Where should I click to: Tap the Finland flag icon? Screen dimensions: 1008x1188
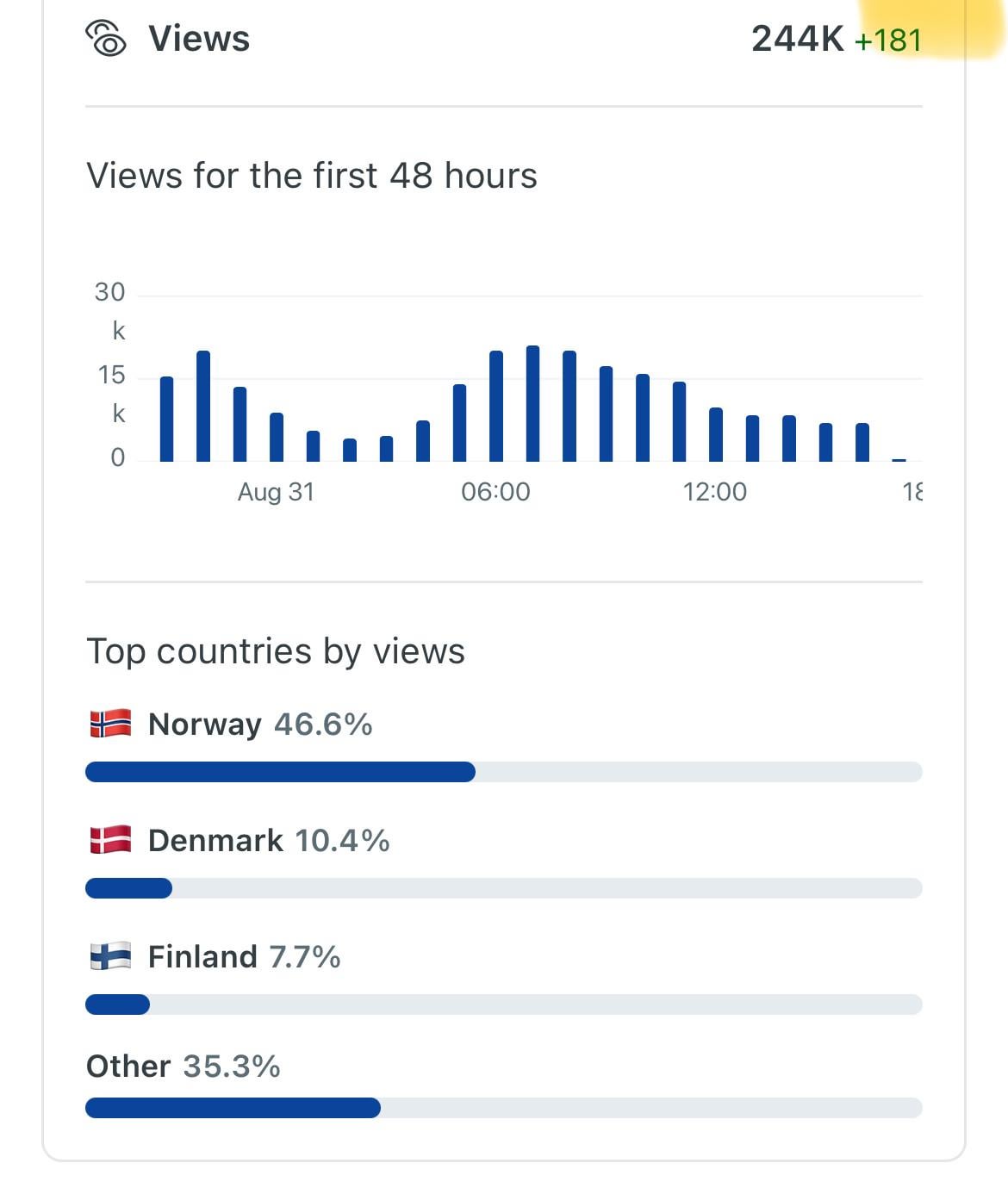[x=110, y=956]
